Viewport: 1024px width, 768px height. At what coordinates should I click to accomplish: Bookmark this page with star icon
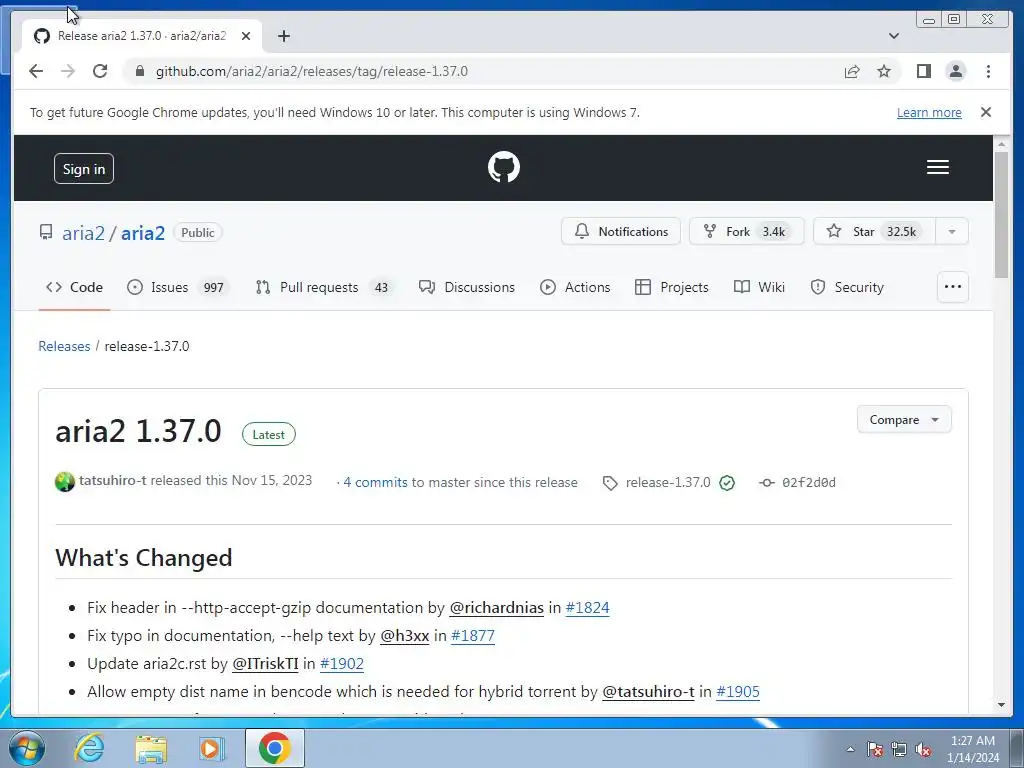(884, 71)
